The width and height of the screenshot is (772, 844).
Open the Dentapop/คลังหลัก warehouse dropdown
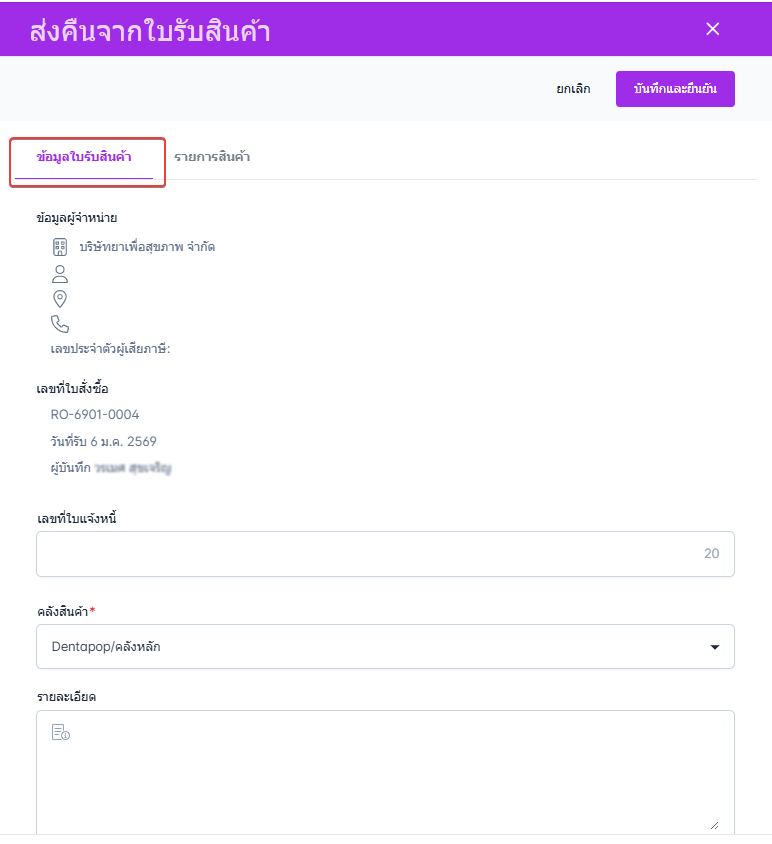click(385, 646)
